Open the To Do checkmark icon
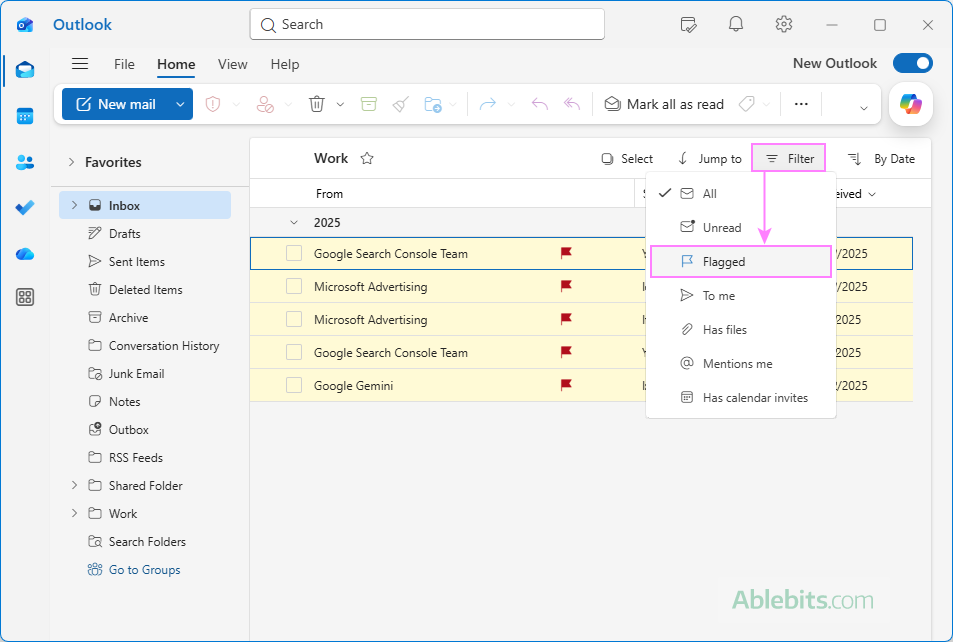This screenshot has width=953, height=642. coord(25,208)
